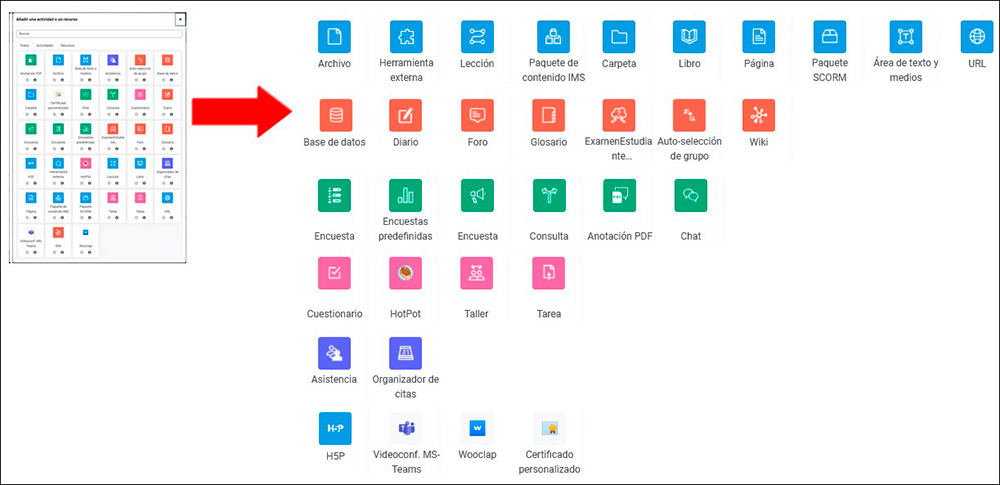Open the large Anotación PDF icon
Image resolution: width=1000 pixels, height=485 pixels.
click(620, 195)
